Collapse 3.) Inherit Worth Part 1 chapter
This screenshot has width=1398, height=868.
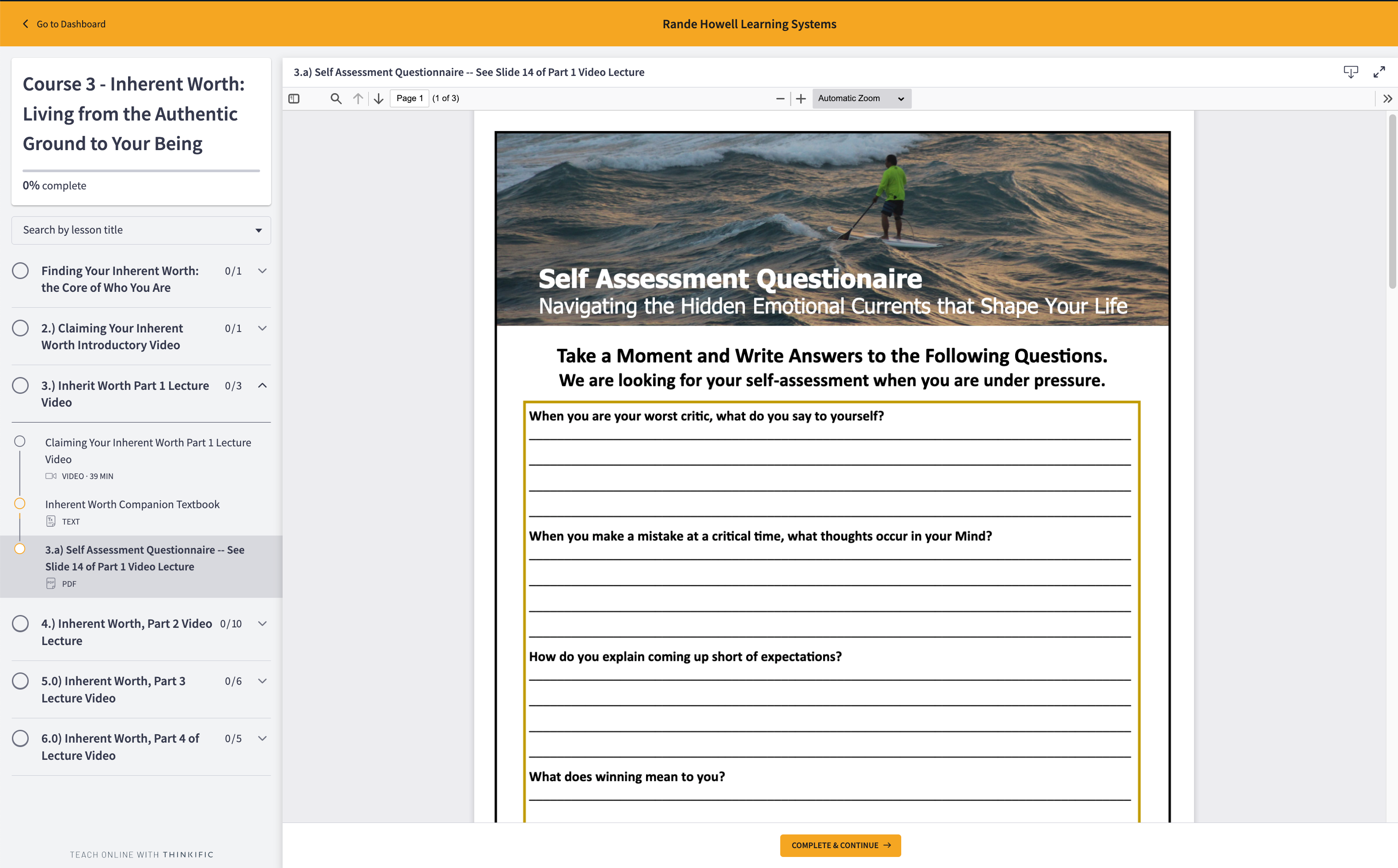[262, 386]
